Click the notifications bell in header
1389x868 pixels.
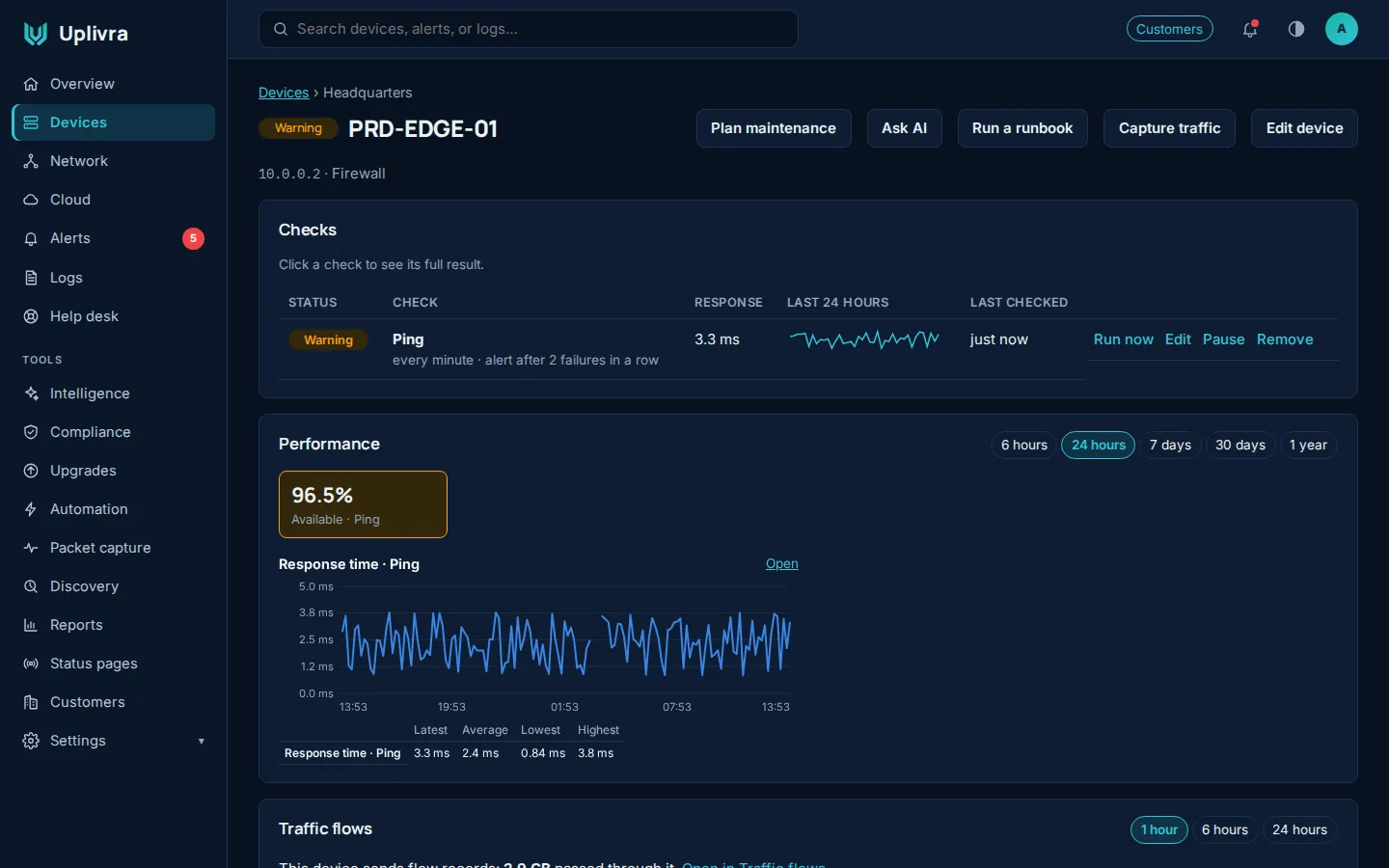click(x=1250, y=29)
